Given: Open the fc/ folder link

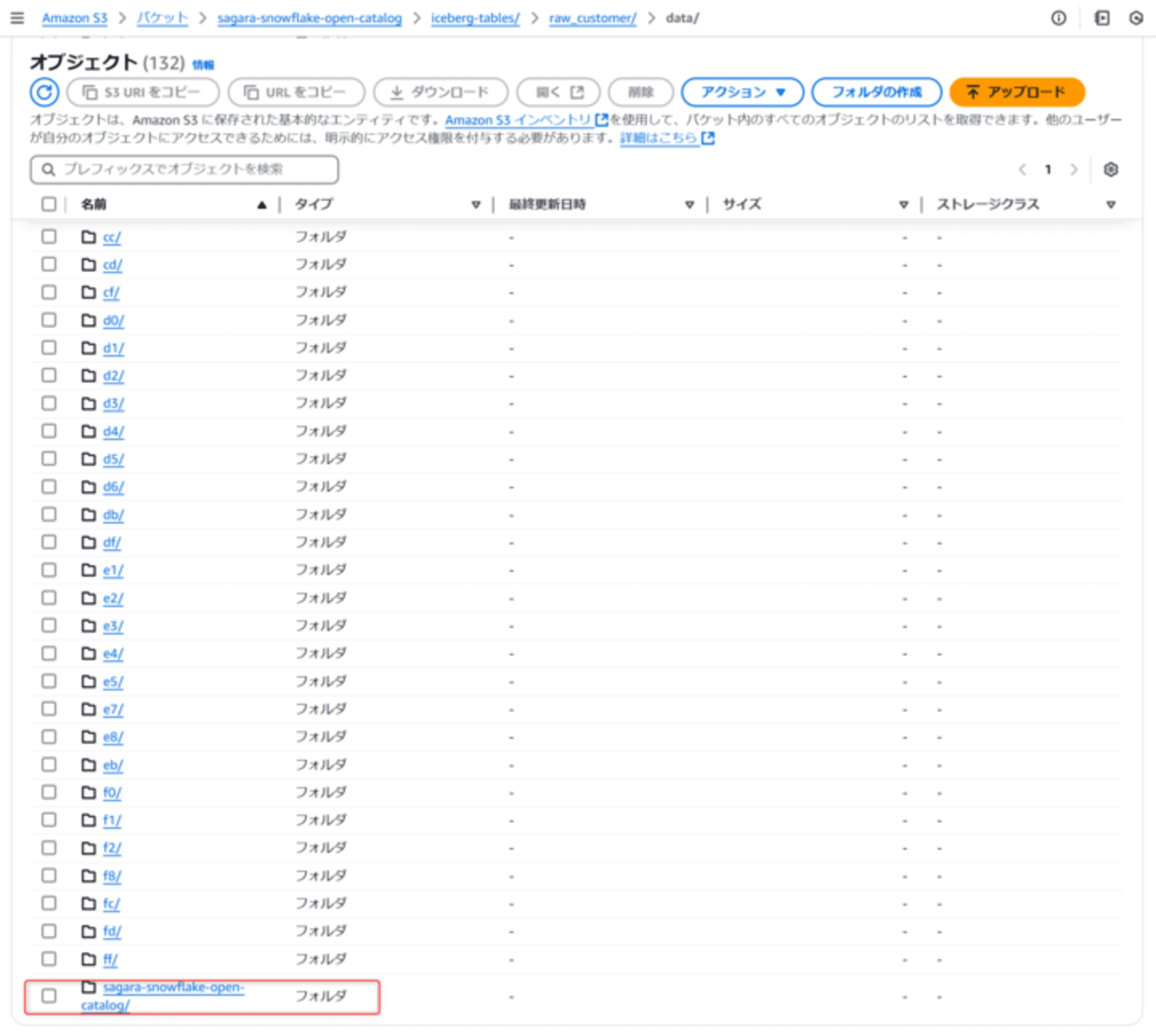Looking at the screenshot, I should point(111,903).
